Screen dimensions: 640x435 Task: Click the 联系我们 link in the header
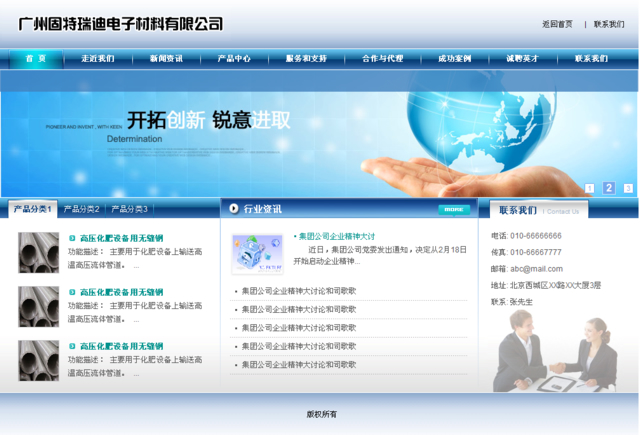(x=608, y=24)
